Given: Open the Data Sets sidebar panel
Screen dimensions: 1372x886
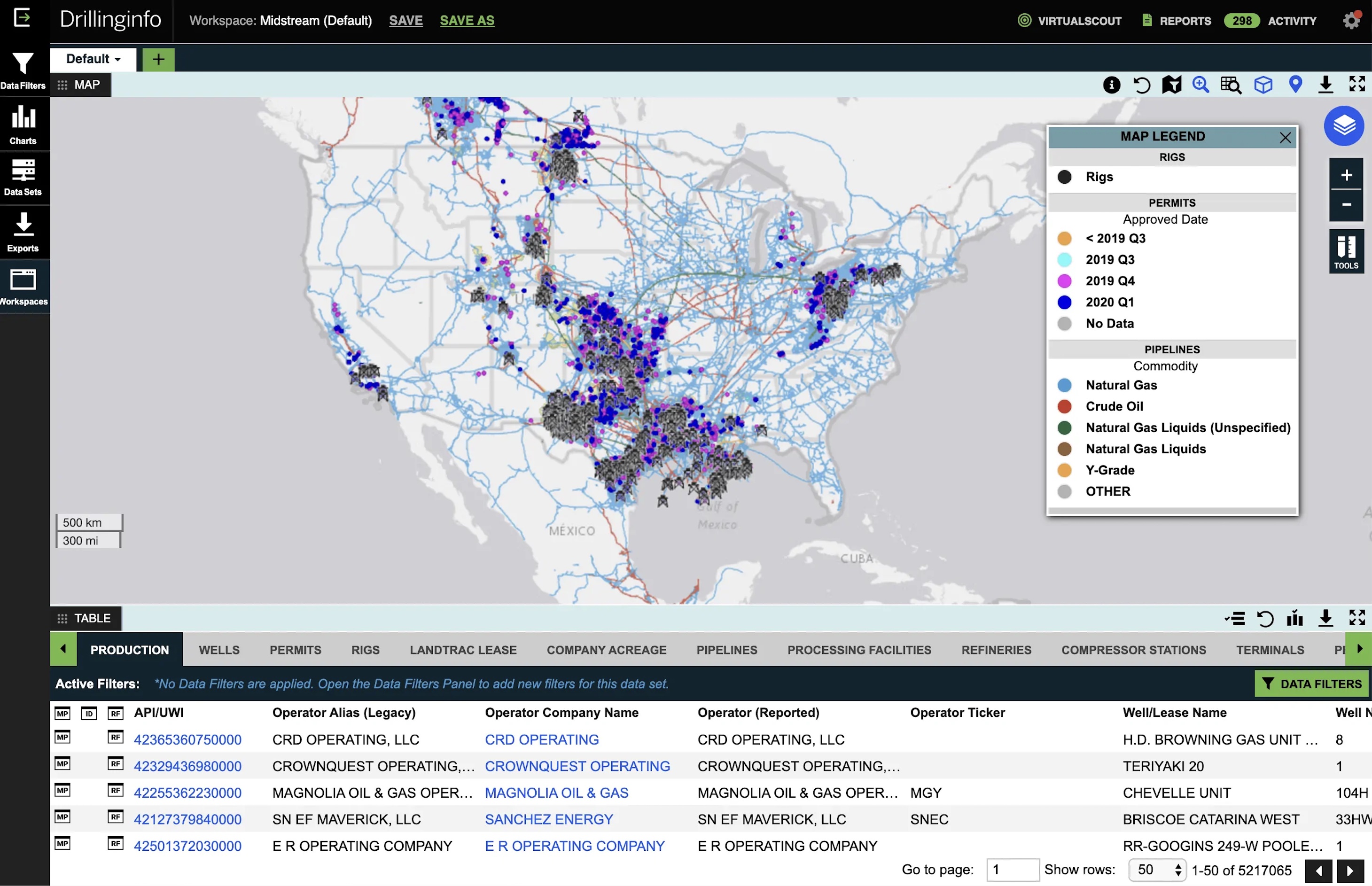Looking at the screenshot, I should (23, 177).
